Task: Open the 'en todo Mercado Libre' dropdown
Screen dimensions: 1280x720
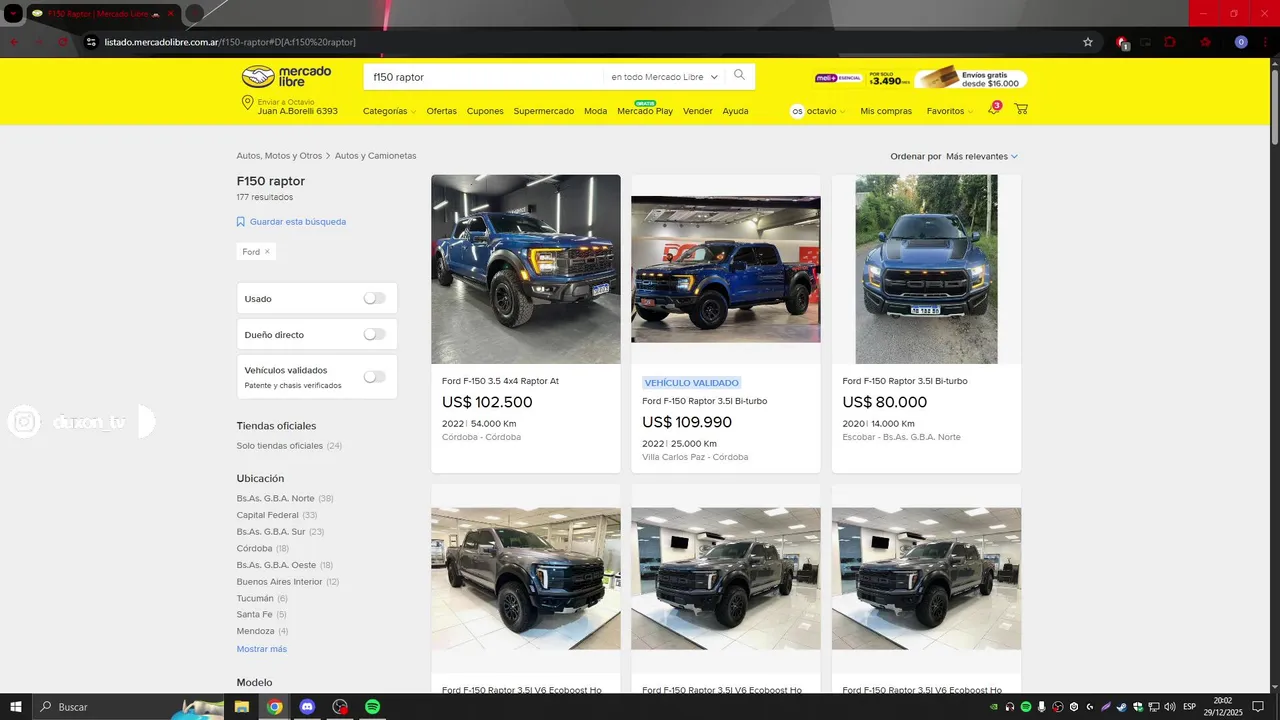Action: click(665, 77)
